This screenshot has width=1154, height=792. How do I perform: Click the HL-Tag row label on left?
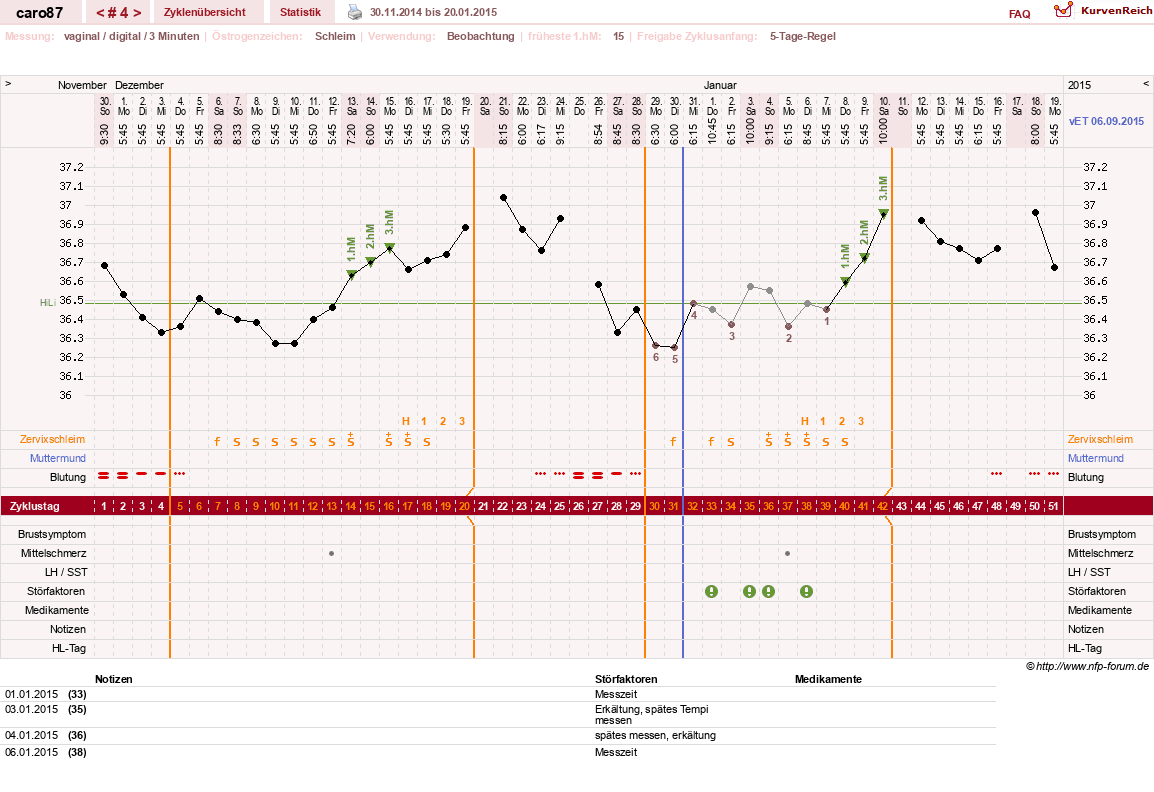68,648
